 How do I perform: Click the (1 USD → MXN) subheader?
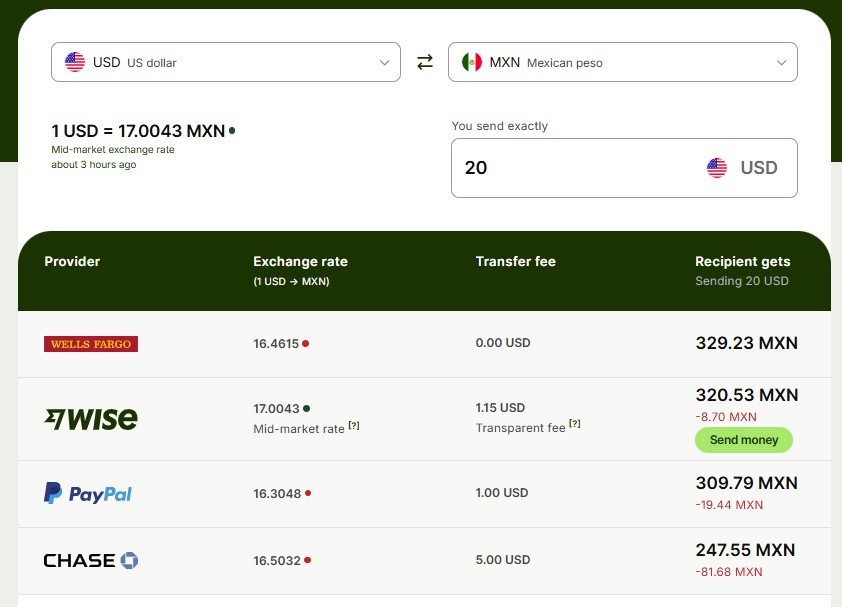(x=291, y=281)
